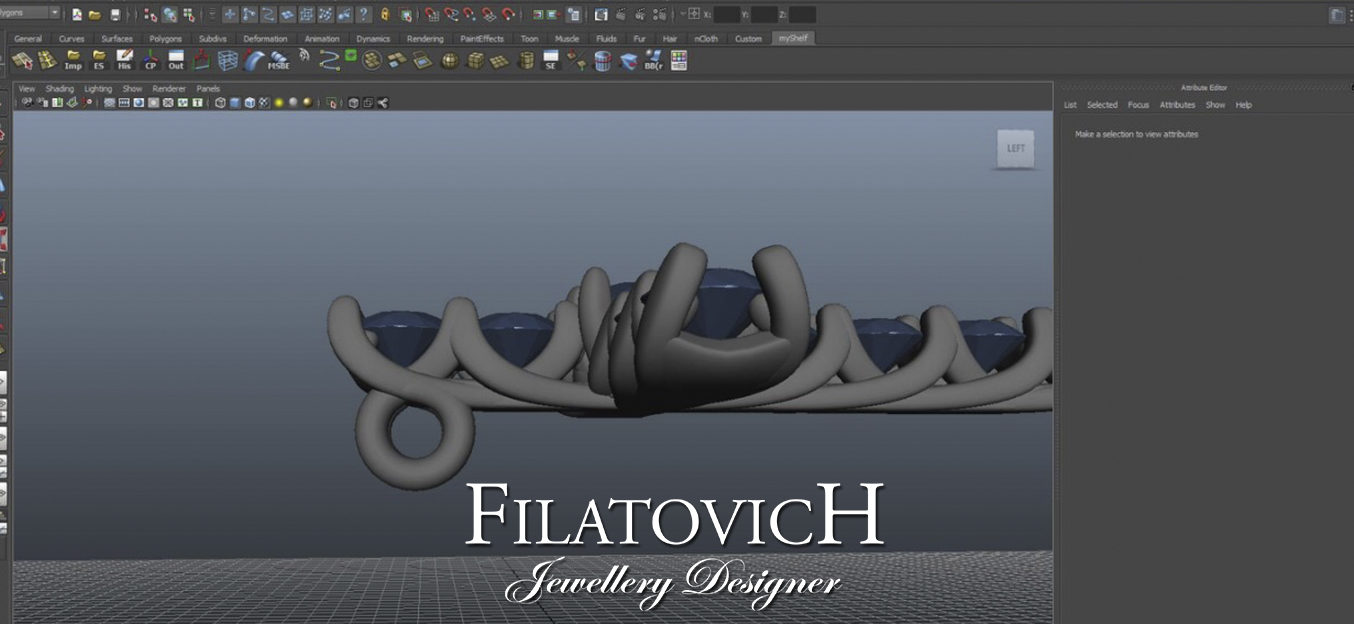This screenshot has width=1354, height=624.
Task: Open the viewport View menu
Action: tap(27, 88)
